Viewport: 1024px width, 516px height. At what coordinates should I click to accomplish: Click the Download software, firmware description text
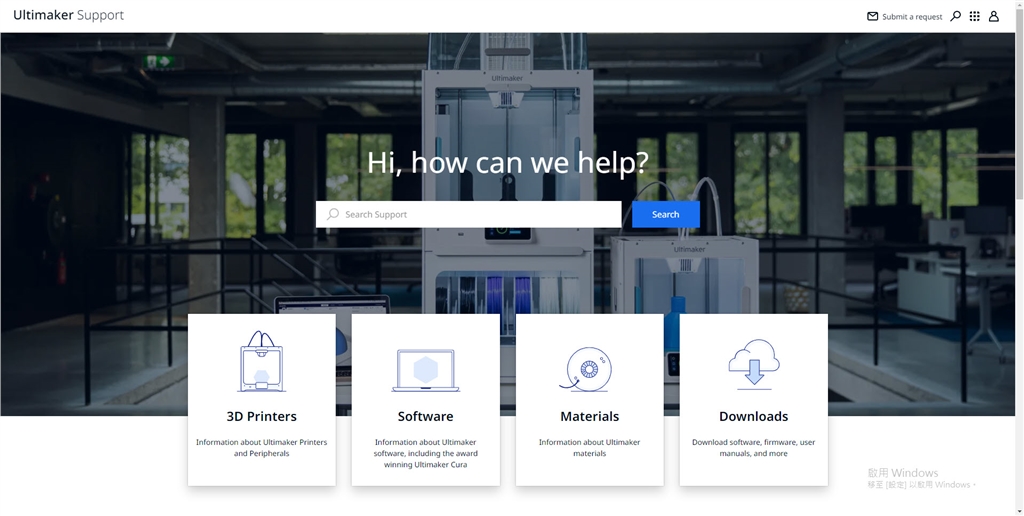pos(753,448)
